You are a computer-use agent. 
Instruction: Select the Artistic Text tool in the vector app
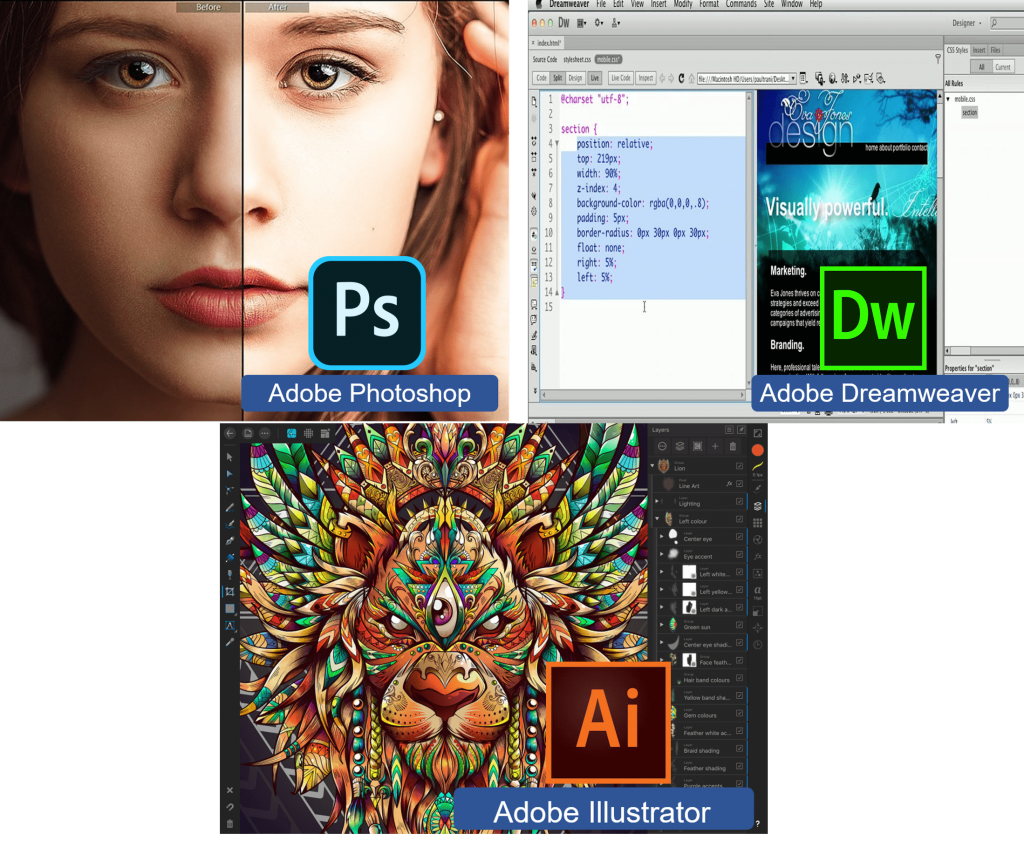[x=230, y=626]
